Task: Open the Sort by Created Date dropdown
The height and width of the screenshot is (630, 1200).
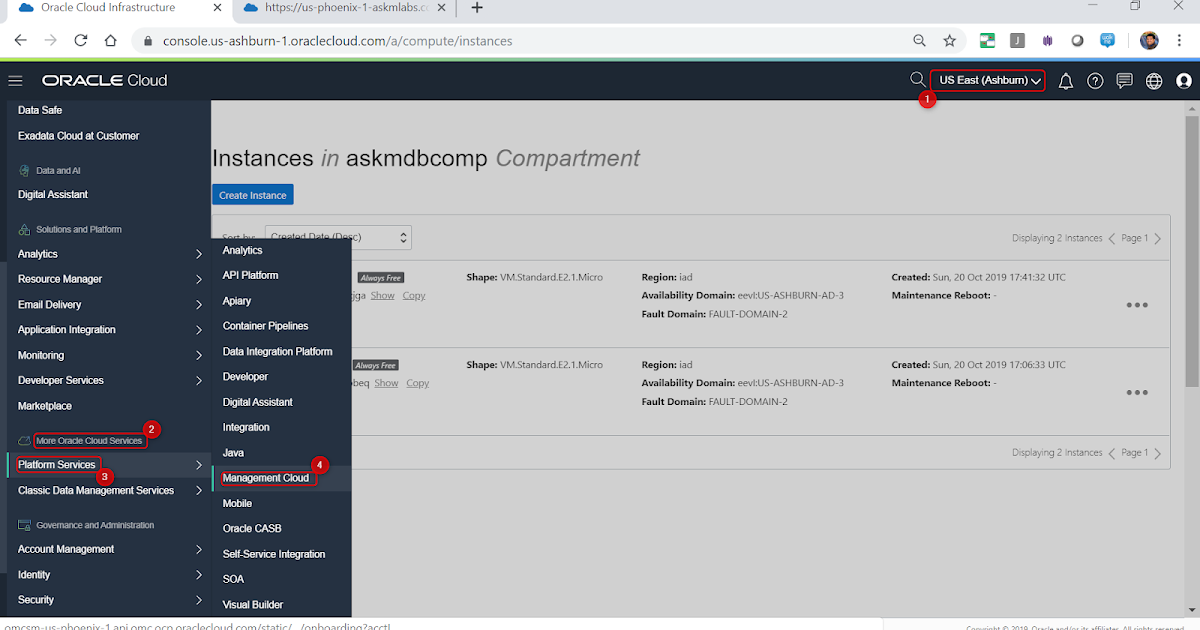Action: point(337,237)
